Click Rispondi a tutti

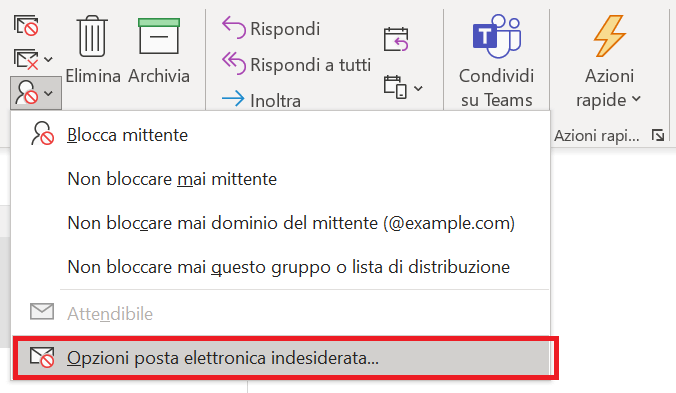coord(297,65)
